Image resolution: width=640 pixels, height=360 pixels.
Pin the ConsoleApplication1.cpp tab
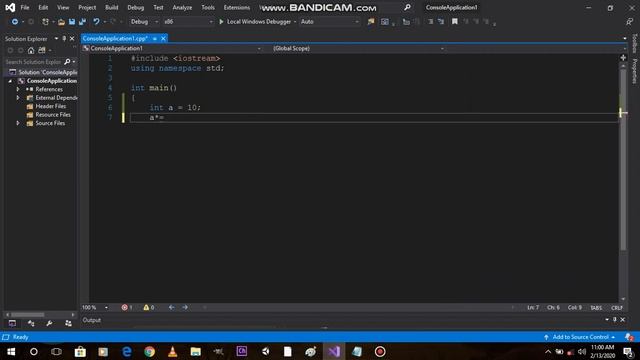point(155,38)
